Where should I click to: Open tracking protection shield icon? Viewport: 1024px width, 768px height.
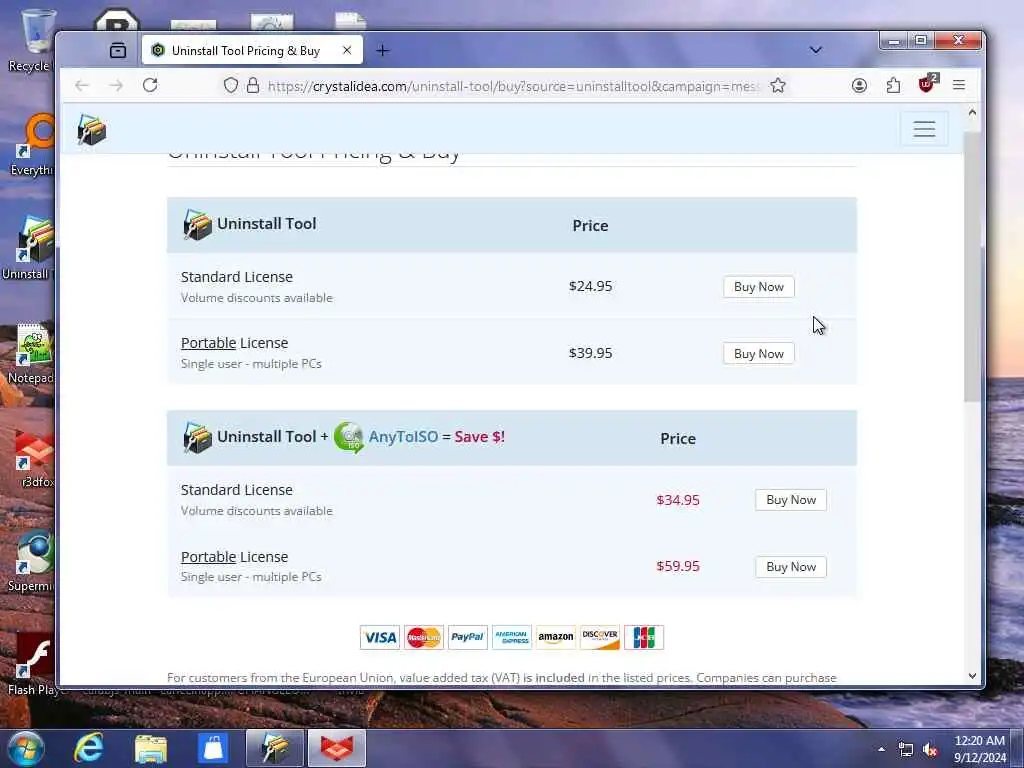[x=231, y=86]
